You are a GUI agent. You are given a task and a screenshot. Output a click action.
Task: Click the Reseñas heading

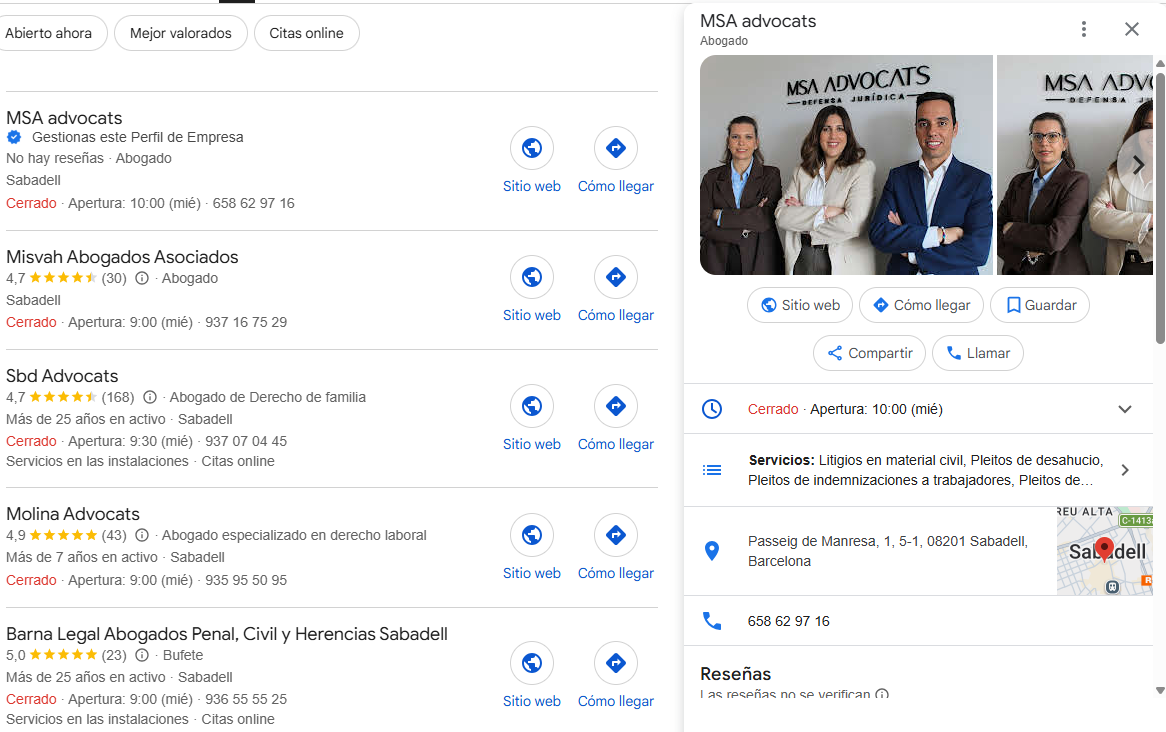pos(735,674)
